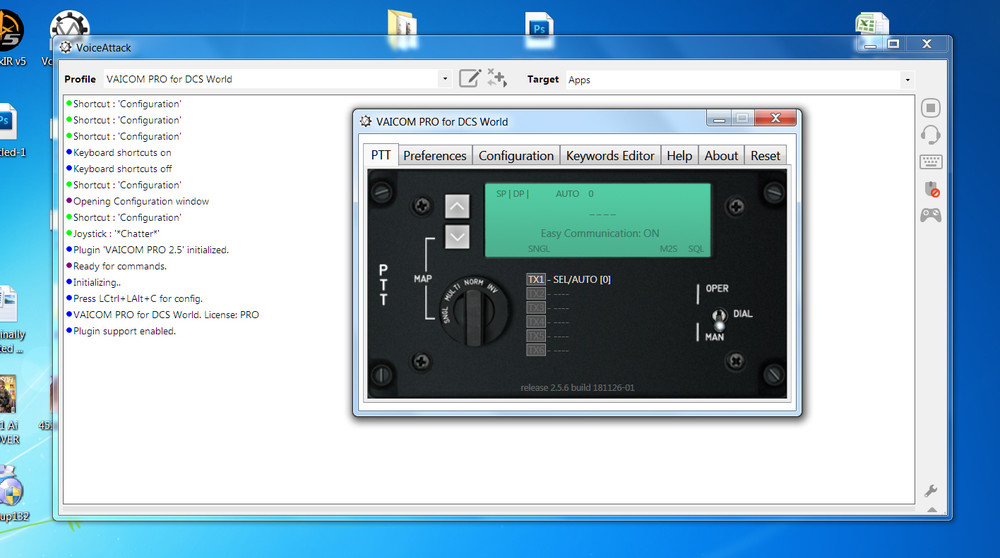The width and height of the screenshot is (1000, 558).
Task: Close the VAICOM PRO for DCS World window
Action: tap(776, 118)
